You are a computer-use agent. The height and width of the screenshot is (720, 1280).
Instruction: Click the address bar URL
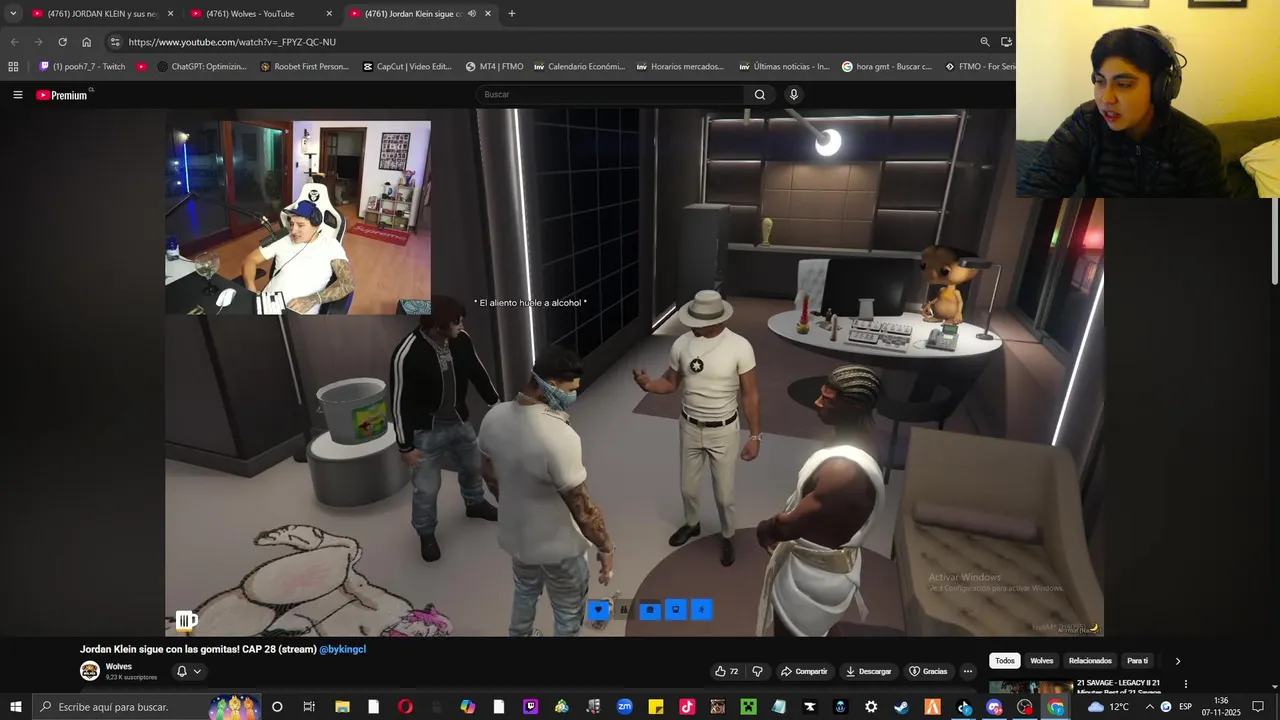[232, 42]
